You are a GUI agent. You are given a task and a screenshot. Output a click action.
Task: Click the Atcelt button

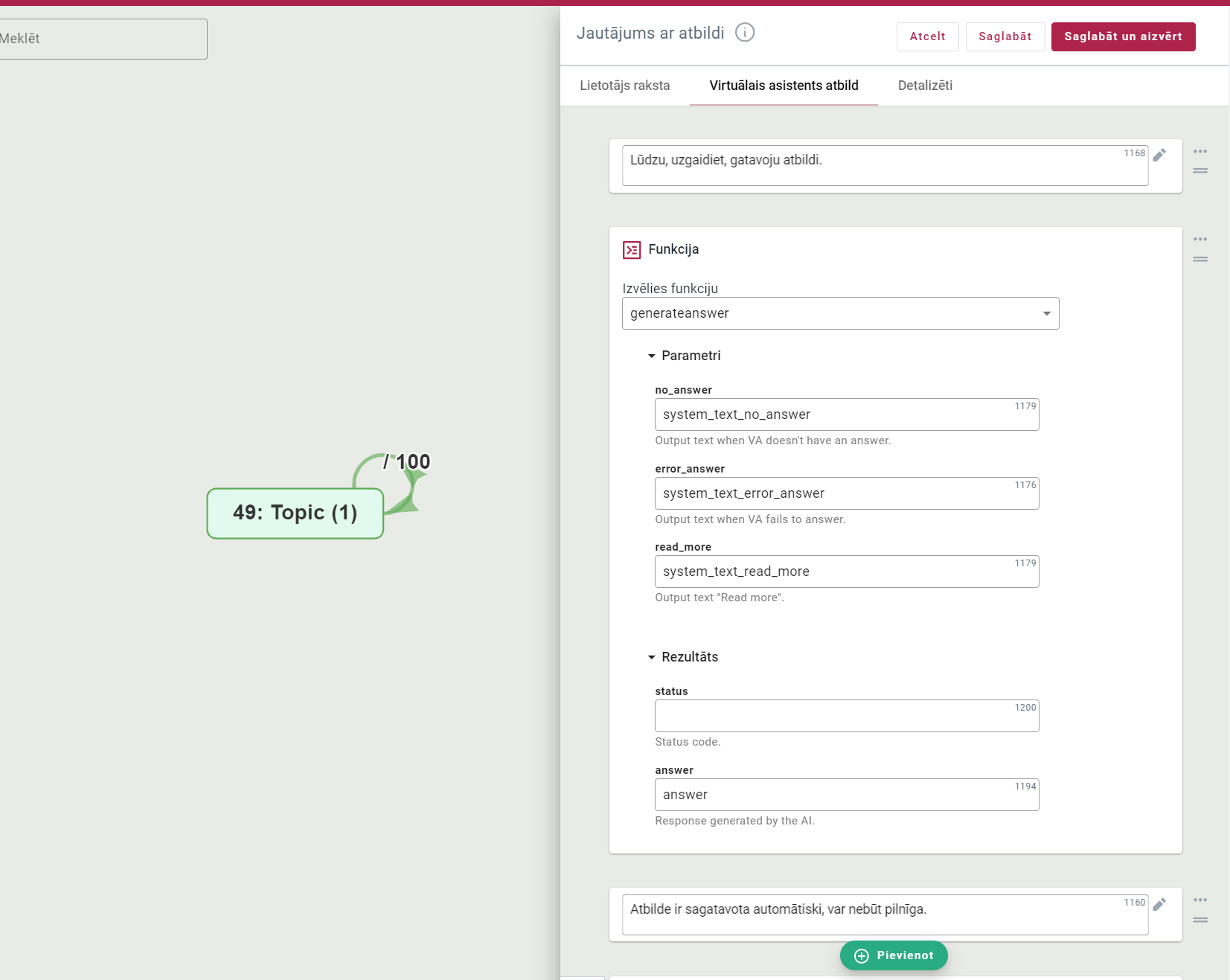927,36
